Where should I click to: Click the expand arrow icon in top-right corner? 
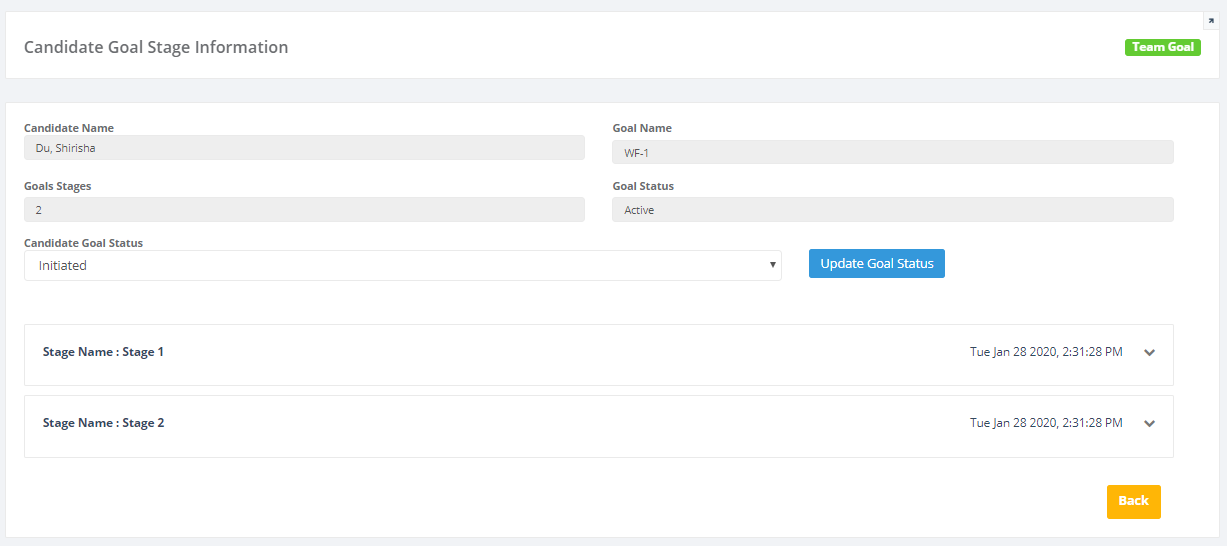pyautogui.click(x=1211, y=21)
